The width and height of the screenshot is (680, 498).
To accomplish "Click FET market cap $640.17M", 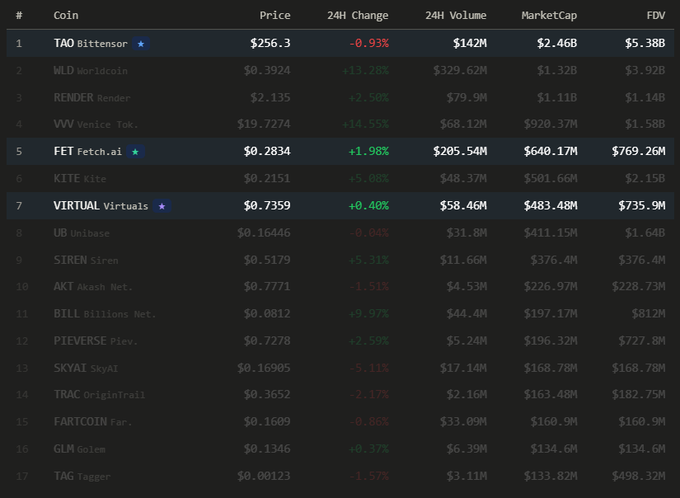I will (550, 151).
